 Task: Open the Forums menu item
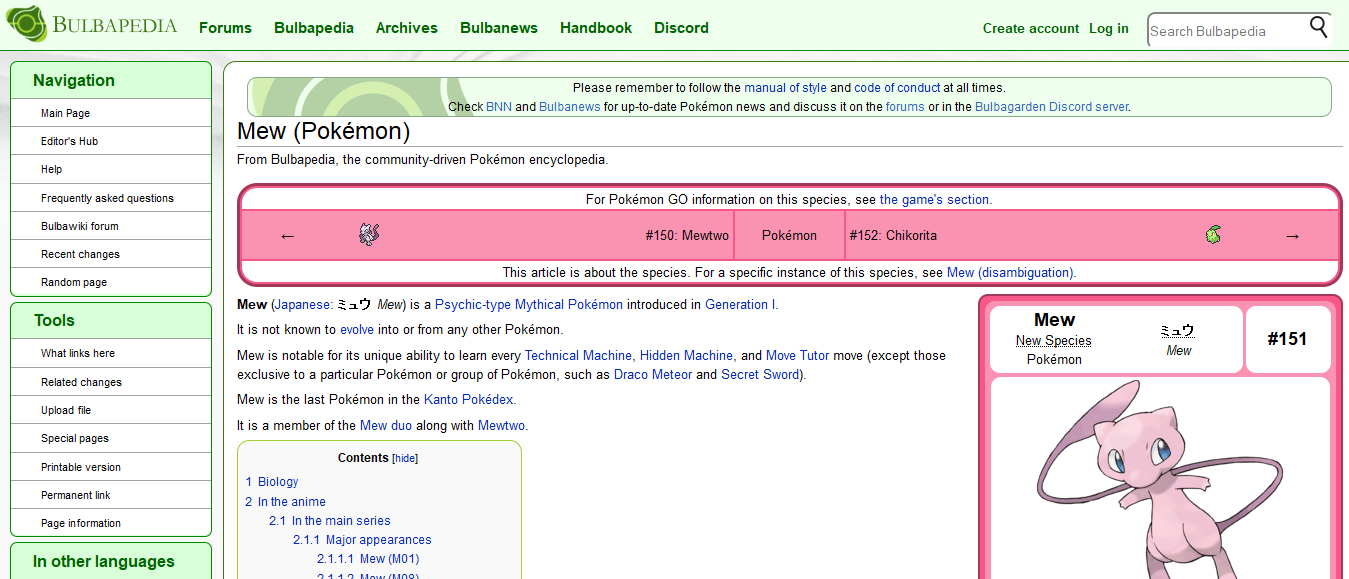[225, 28]
